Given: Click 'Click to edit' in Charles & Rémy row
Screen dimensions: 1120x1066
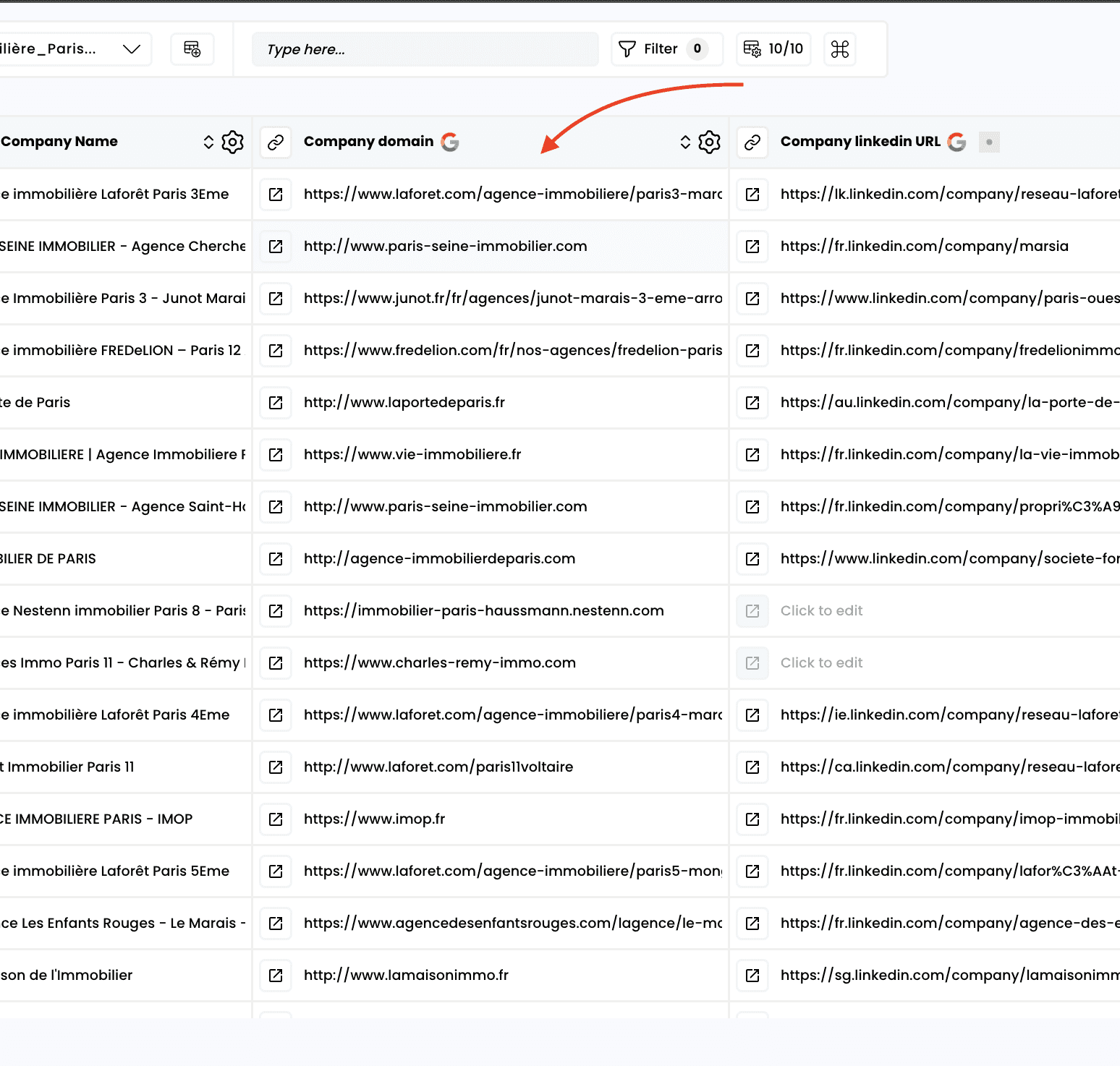Looking at the screenshot, I should tap(821, 662).
